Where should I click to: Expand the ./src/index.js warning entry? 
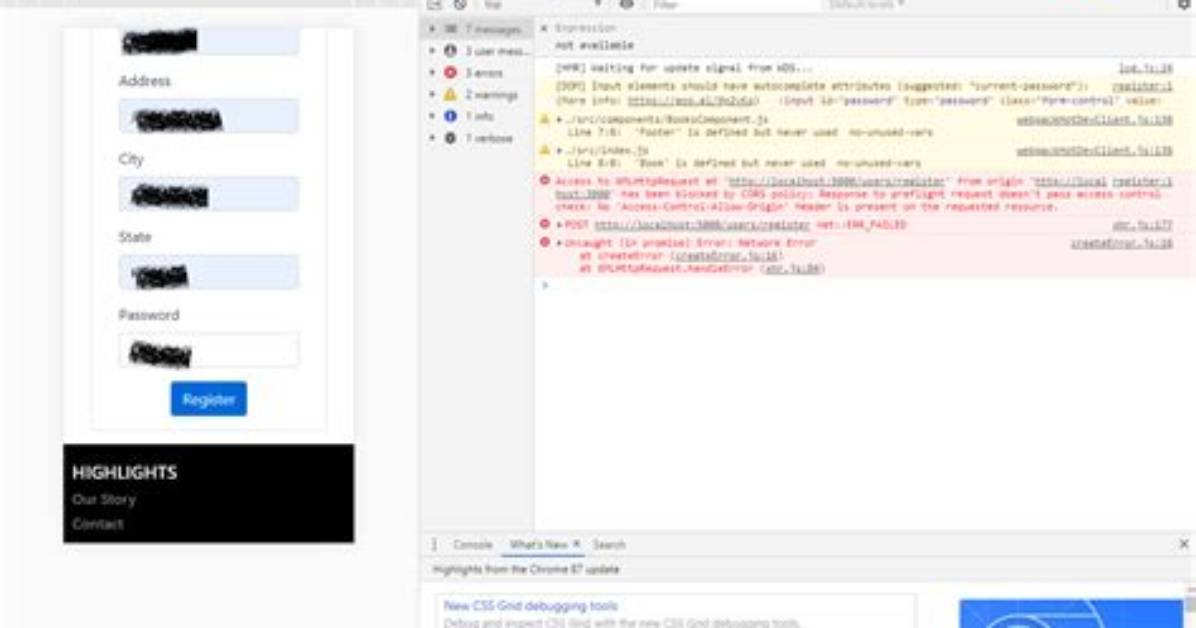pos(559,150)
